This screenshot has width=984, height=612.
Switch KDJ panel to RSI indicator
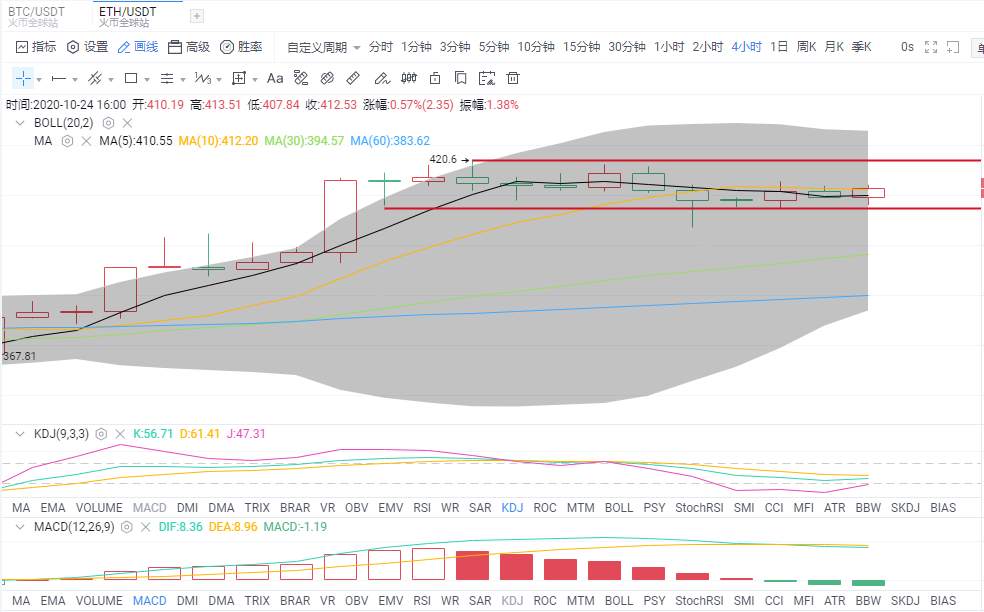tap(422, 508)
